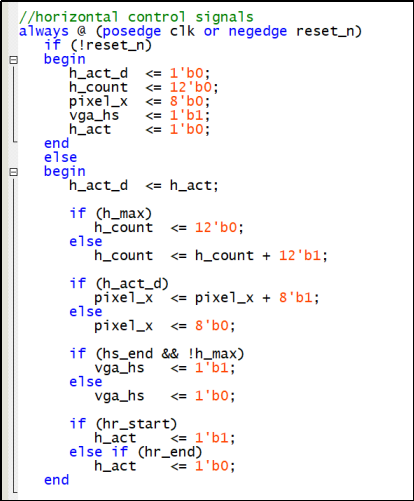Click the "end" keyword closing the reset block
Viewport: 414px width, 501px height.
click(x=56, y=144)
